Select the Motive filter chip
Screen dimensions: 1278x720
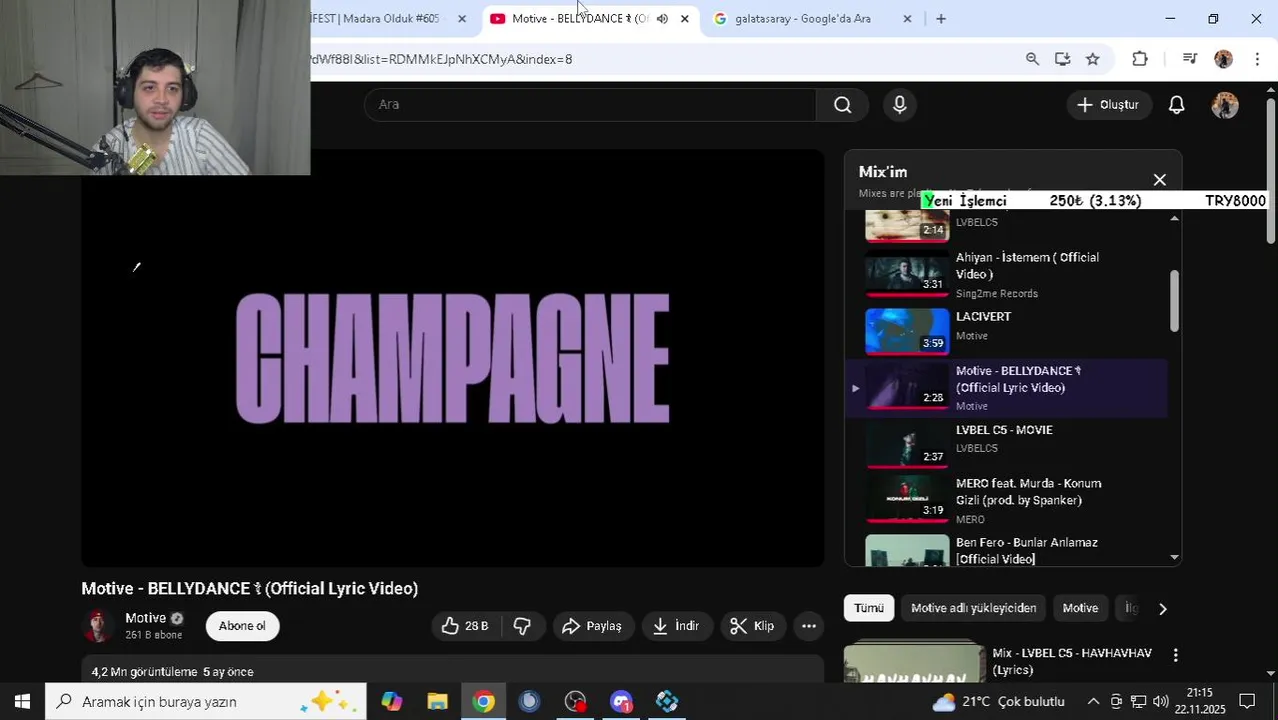click(x=1080, y=608)
